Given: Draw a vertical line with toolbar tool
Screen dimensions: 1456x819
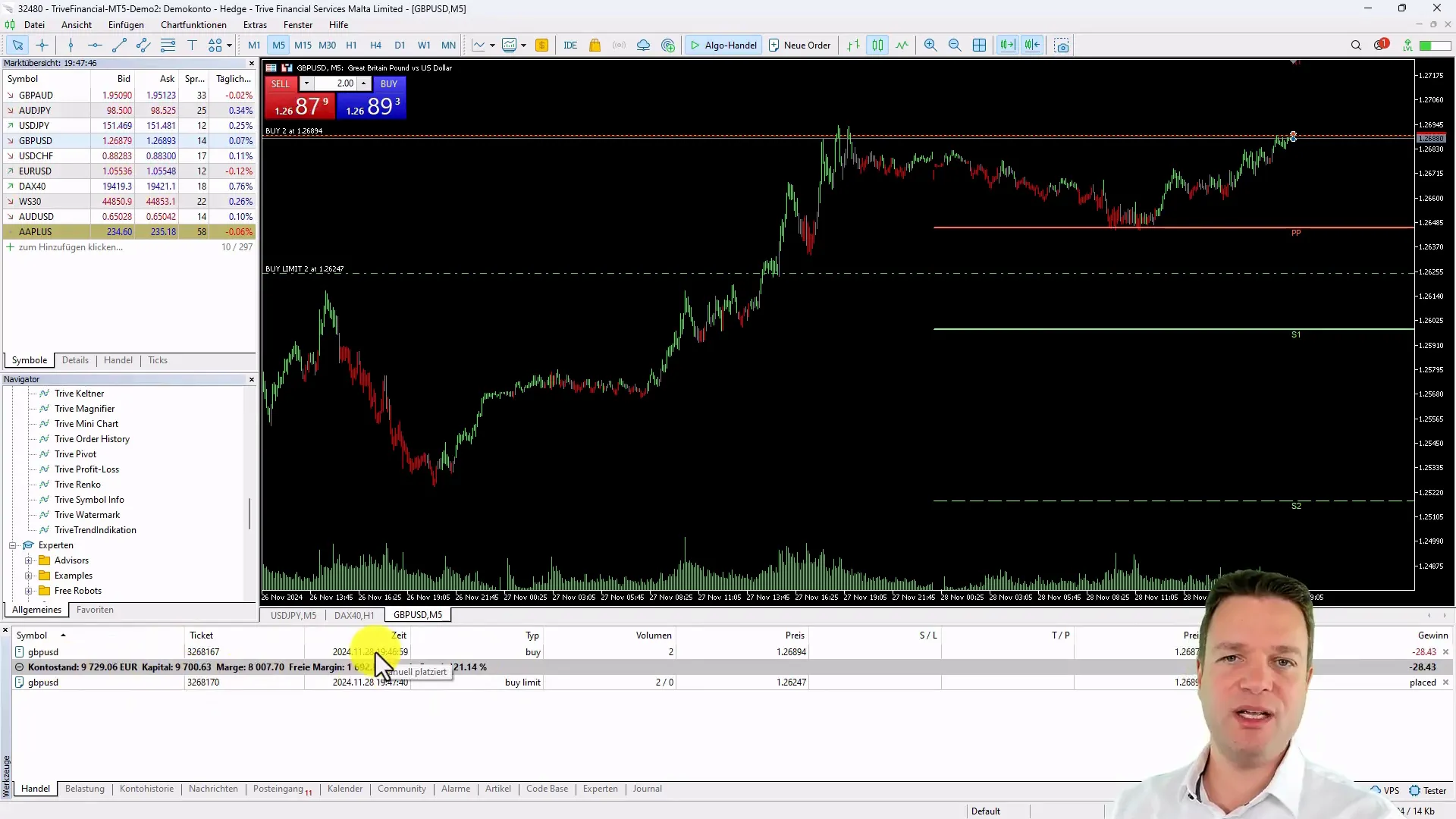Looking at the screenshot, I should point(71,45).
